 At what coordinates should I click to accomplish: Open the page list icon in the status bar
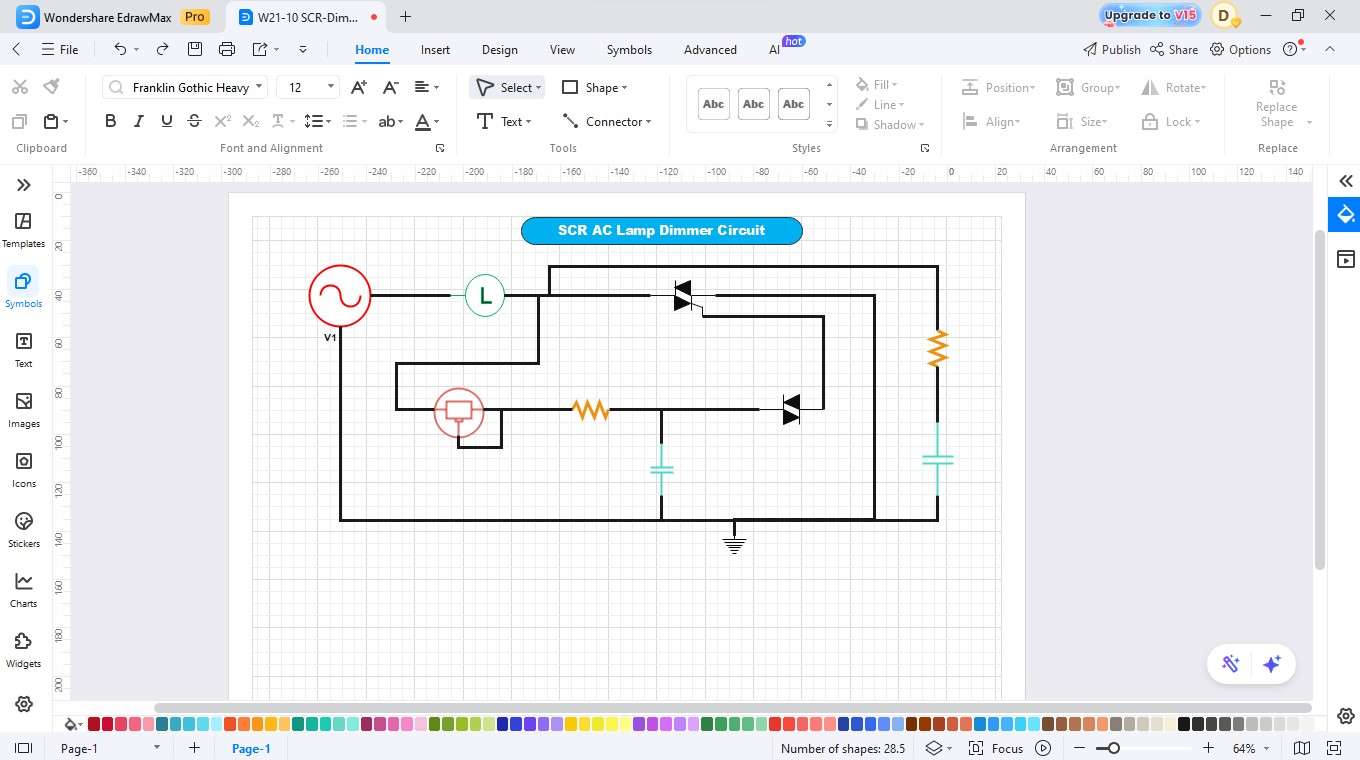[x=24, y=748]
